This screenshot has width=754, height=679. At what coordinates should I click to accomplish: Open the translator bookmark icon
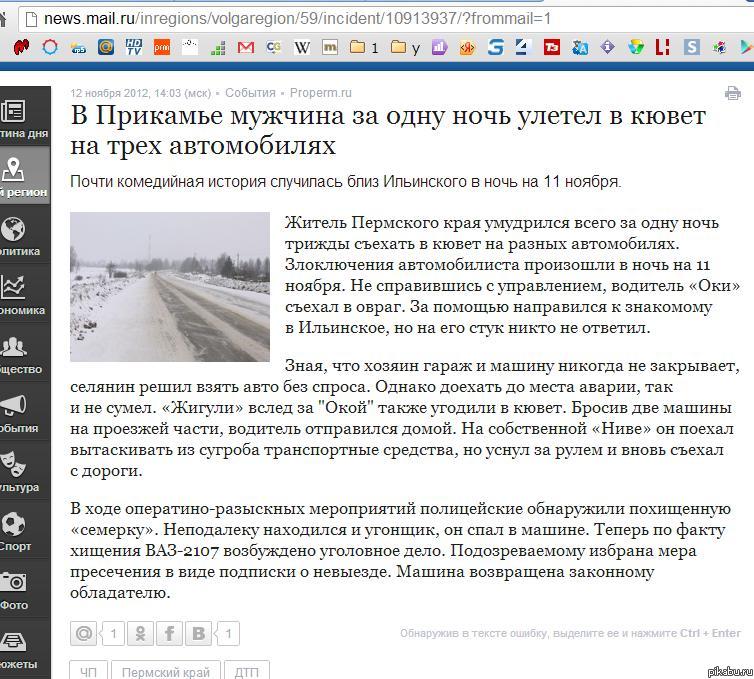coord(580,47)
